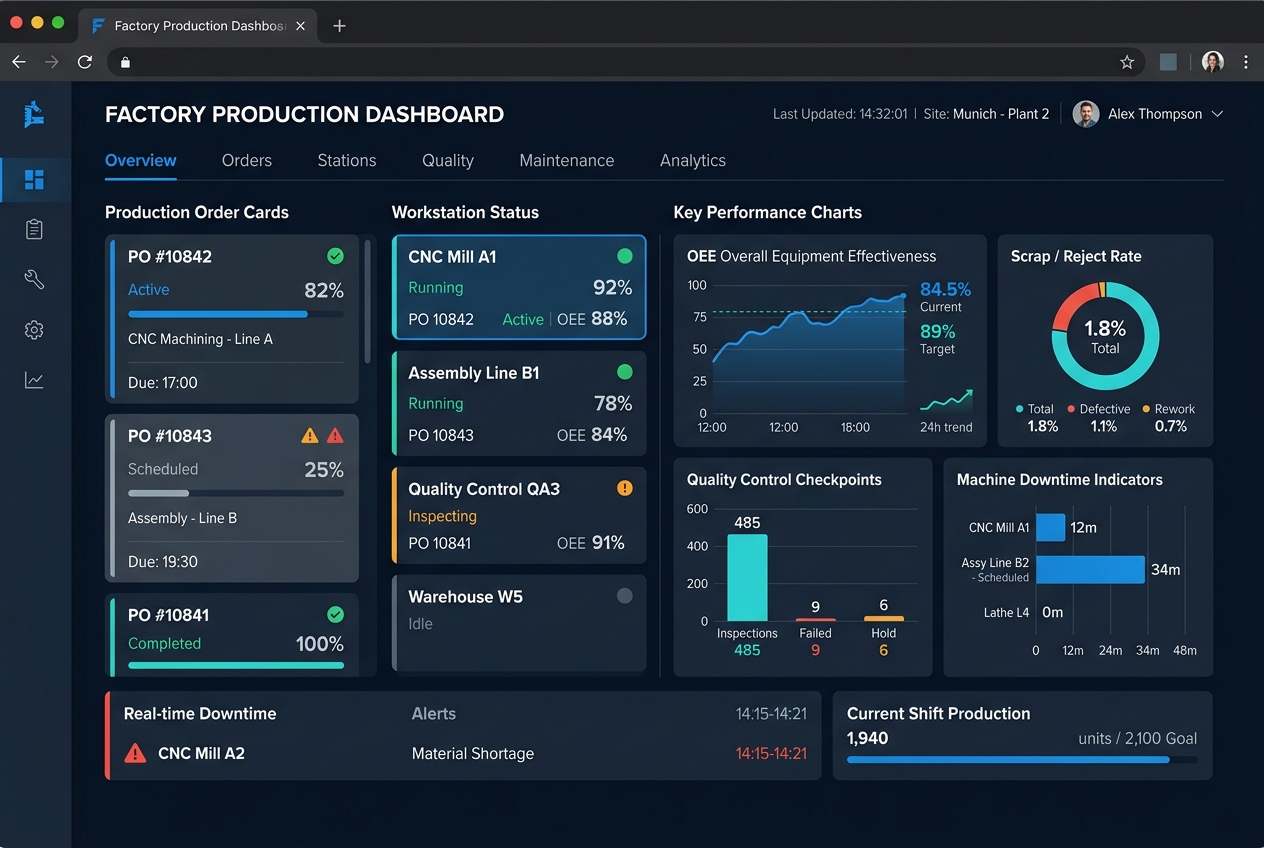Select the CNC Mill A1 workstation card
Screen dimensions: 1264x848
point(519,288)
